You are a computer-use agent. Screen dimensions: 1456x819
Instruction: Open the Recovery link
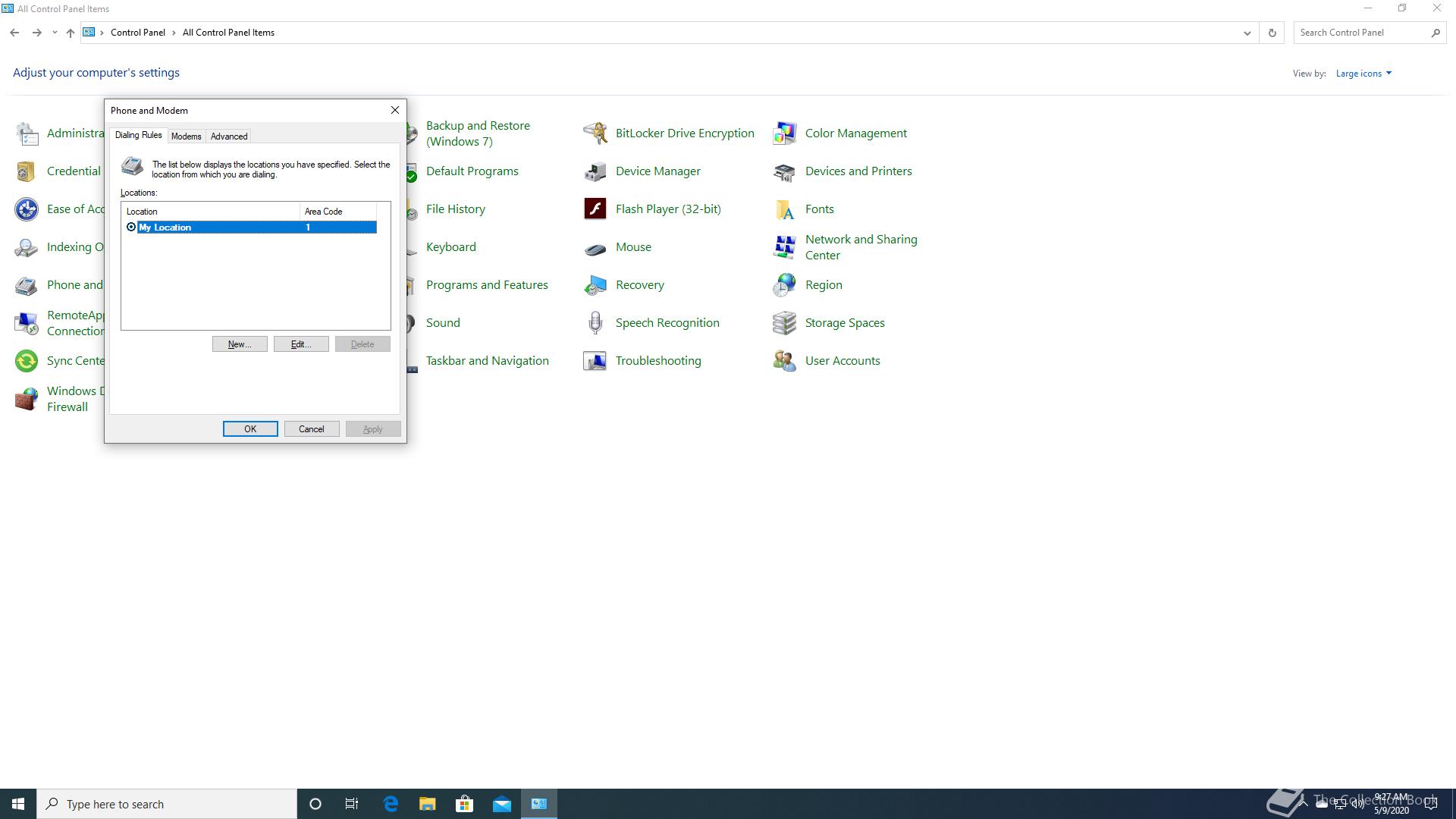coord(639,285)
